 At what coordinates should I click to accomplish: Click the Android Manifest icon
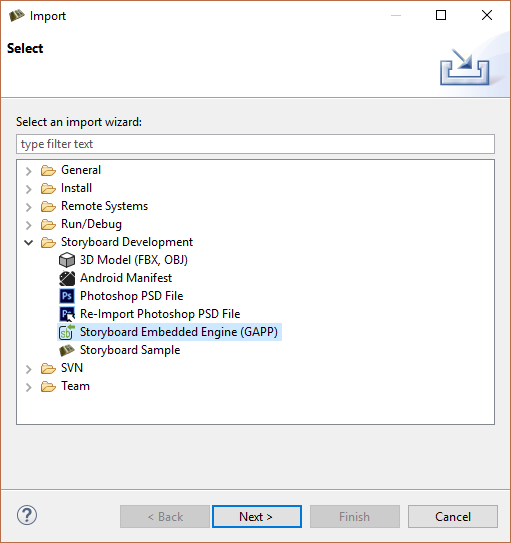tap(67, 278)
